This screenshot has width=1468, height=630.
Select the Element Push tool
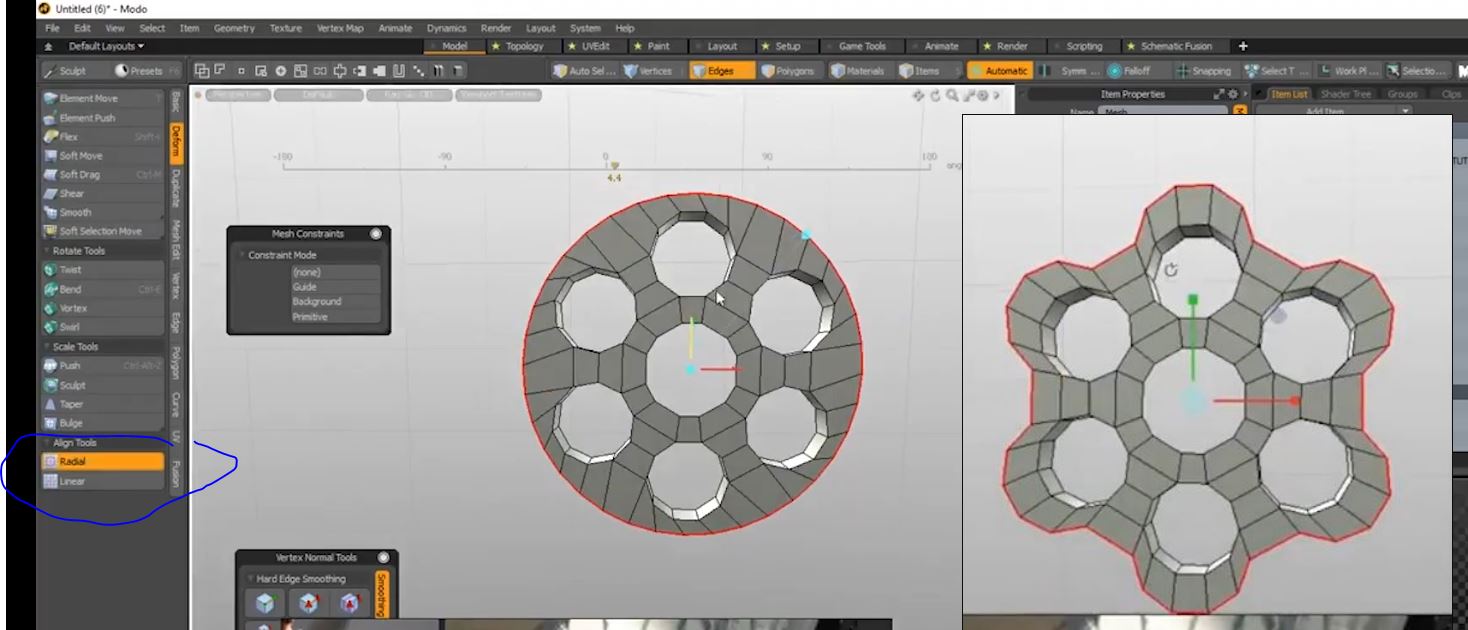point(102,118)
